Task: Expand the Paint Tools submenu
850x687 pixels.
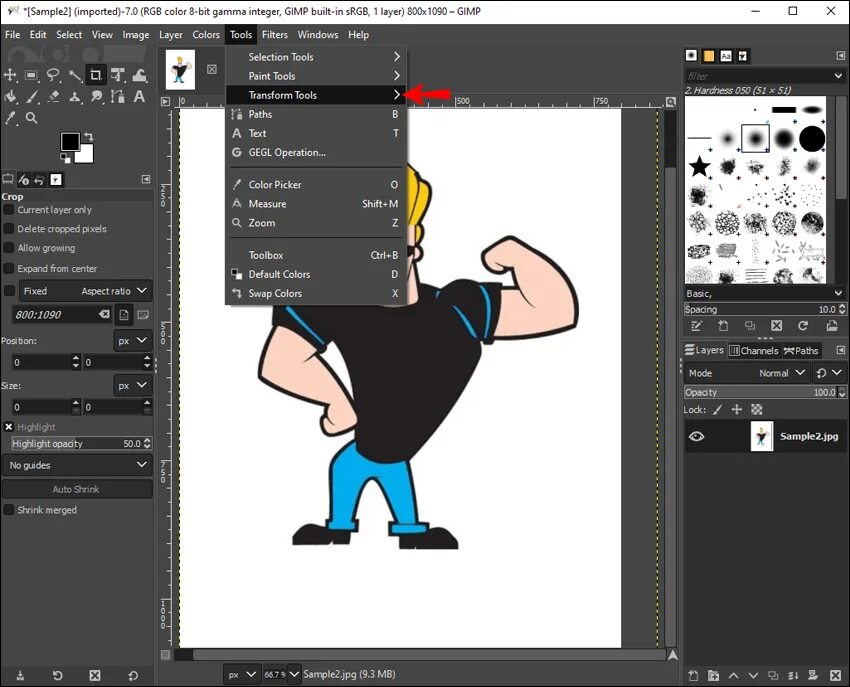Action: (315, 76)
